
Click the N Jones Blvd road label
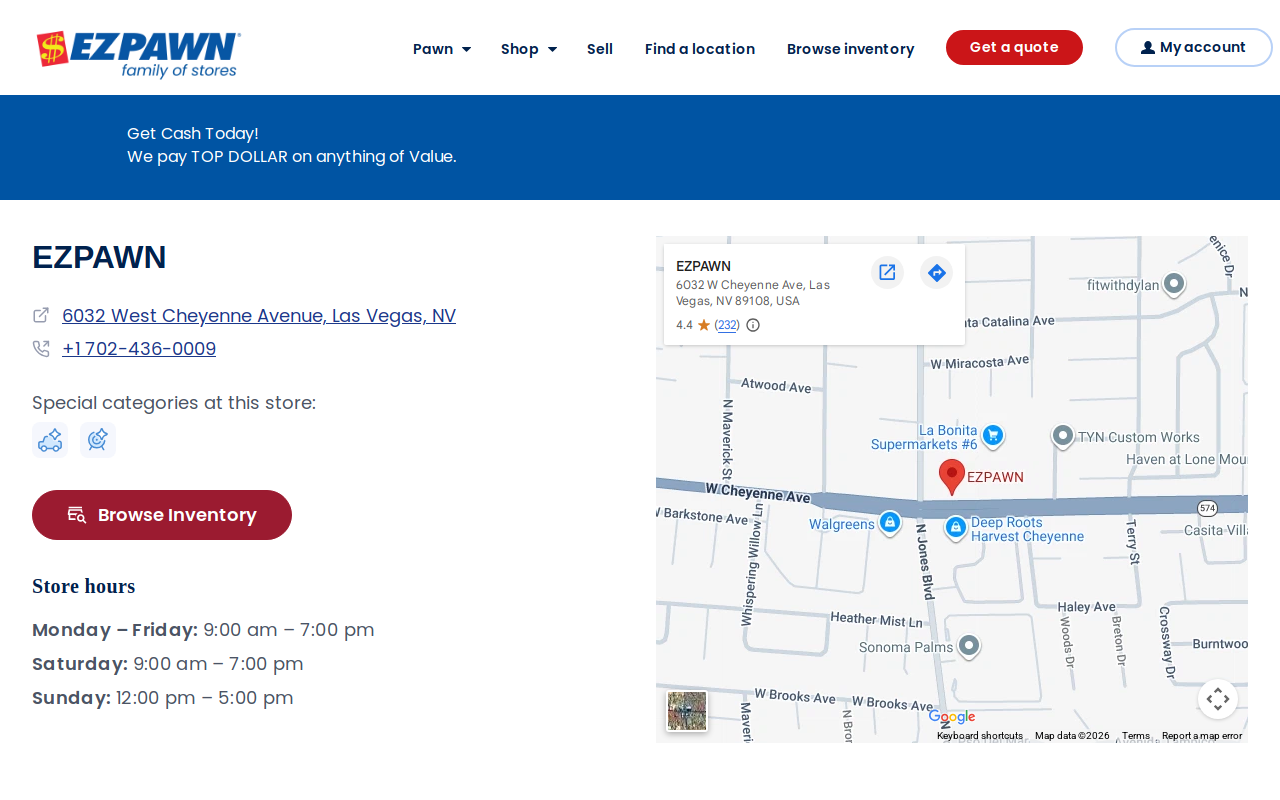click(925, 561)
